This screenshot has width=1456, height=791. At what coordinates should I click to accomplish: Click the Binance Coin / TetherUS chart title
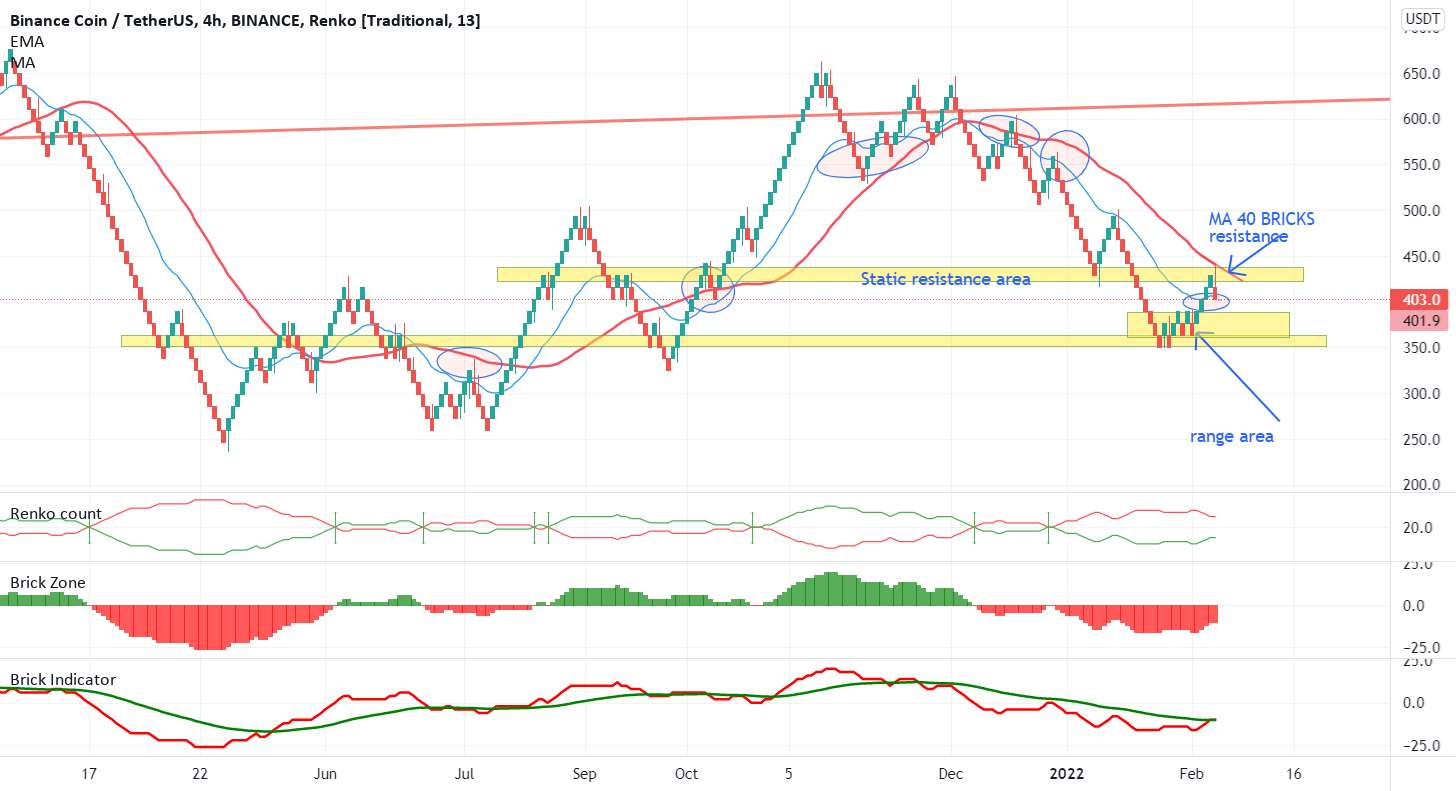(x=245, y=20)
